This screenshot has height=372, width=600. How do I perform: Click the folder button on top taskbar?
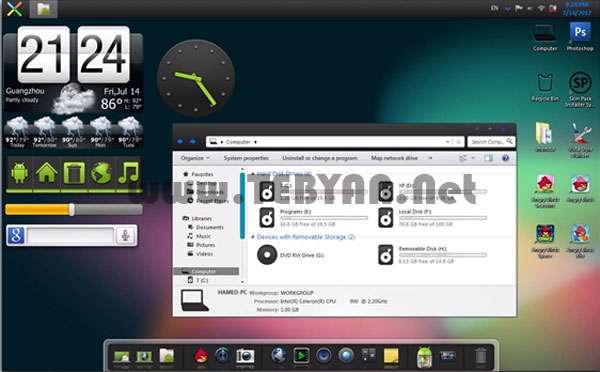coord(44,8)
